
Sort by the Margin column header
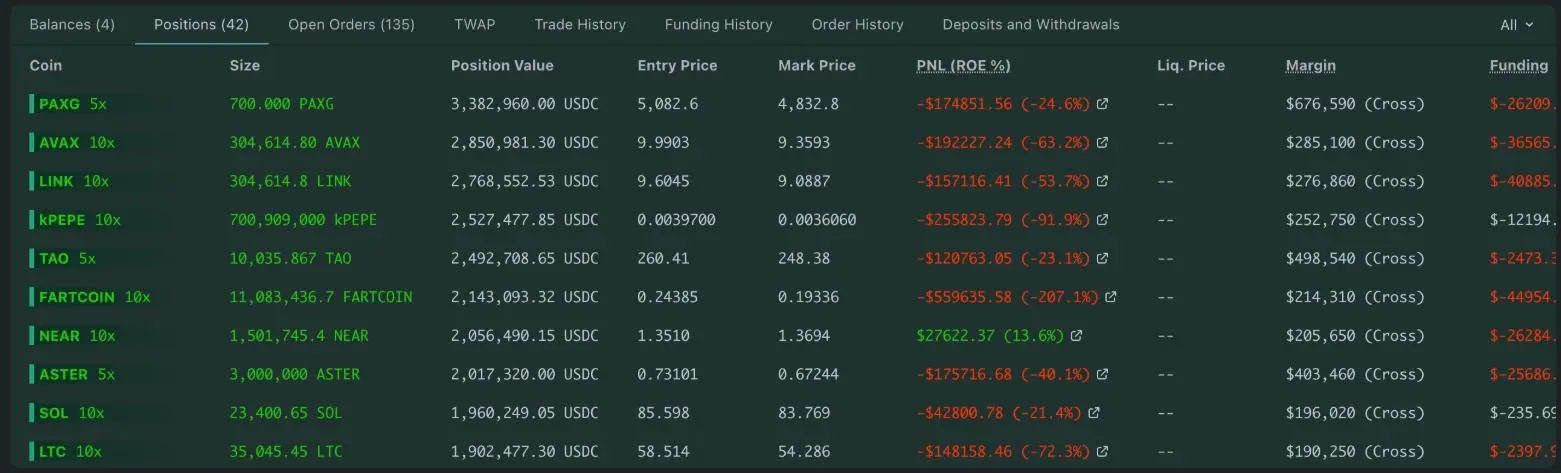[x=1310, y=65]
